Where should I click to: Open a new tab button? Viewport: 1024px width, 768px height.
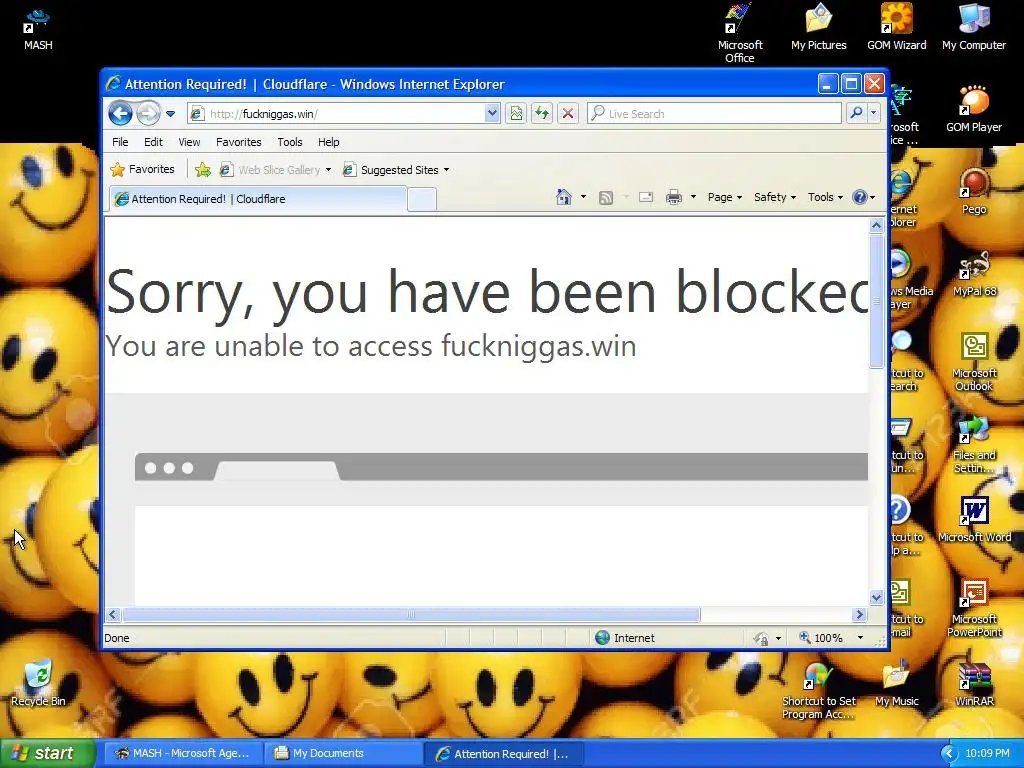tap(422, 200)
